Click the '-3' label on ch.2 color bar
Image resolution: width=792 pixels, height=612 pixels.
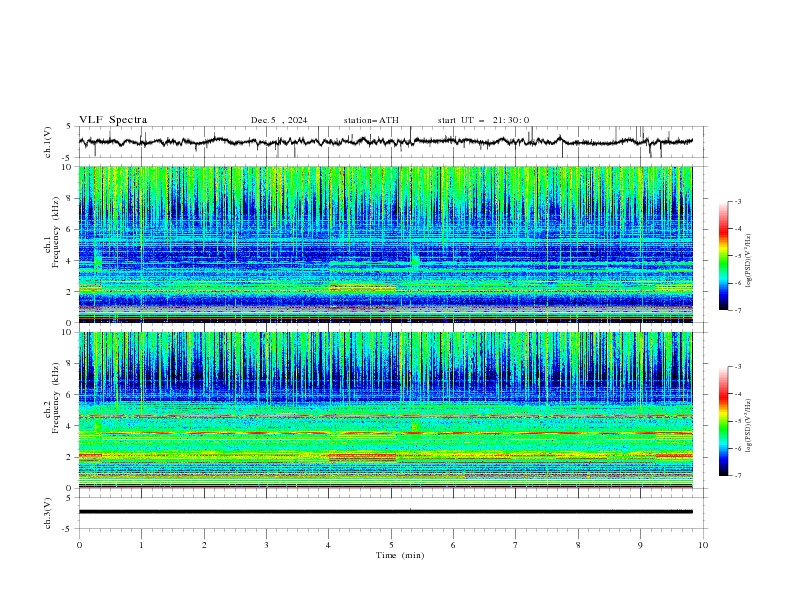[x=738, y=367]
